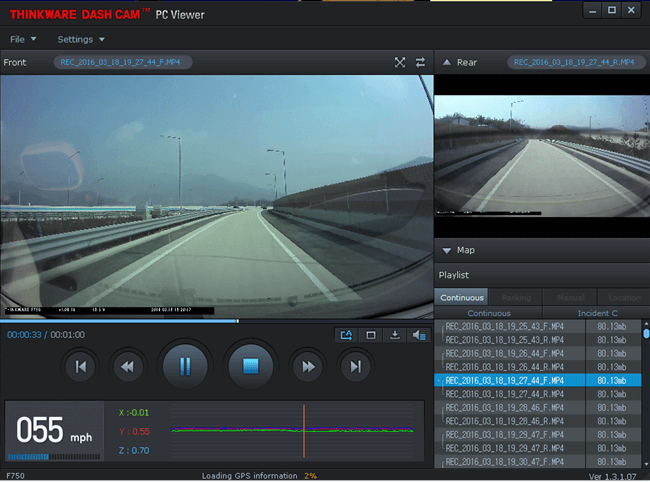Select REC_2016_03_18_19_29_47_R.MP4 in playlist
The image size is (650, 482).
[x=537, y=448]
